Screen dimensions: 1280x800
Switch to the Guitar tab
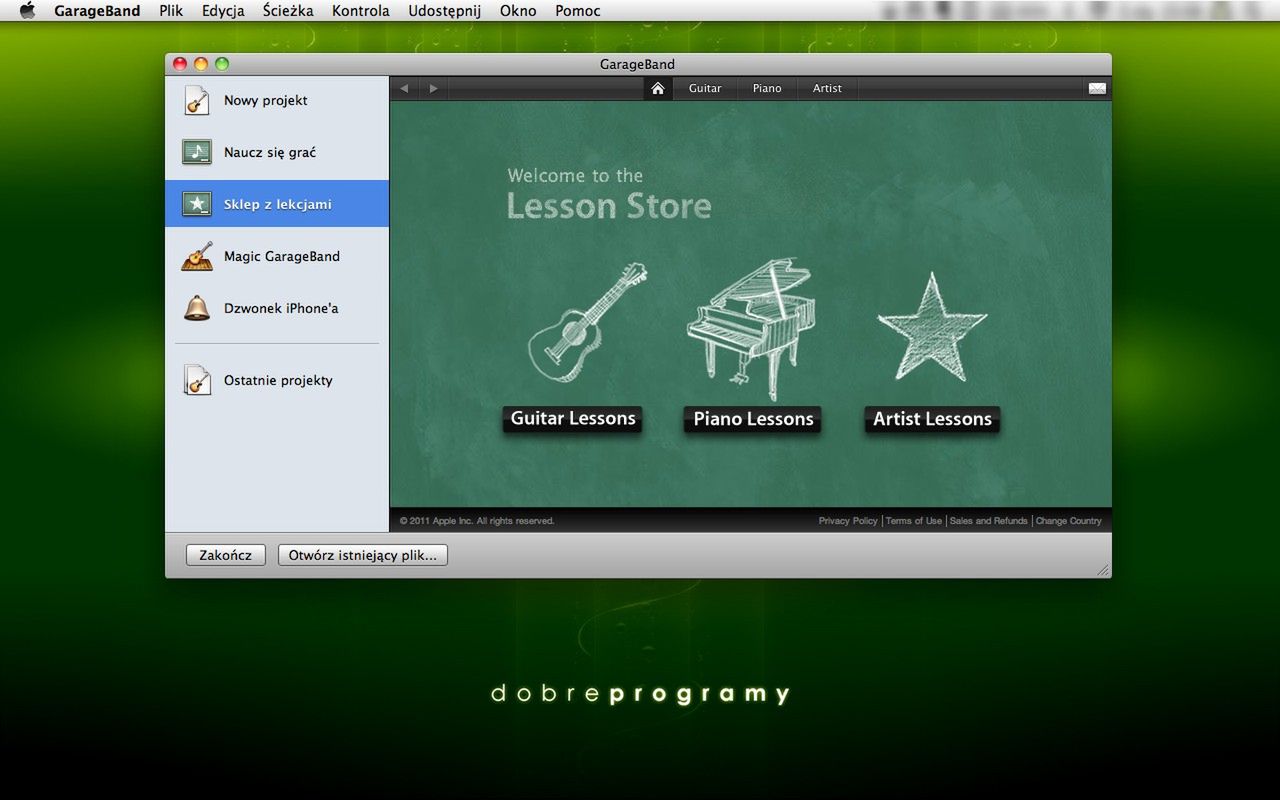pyautogui.click(x=705, y=88)
